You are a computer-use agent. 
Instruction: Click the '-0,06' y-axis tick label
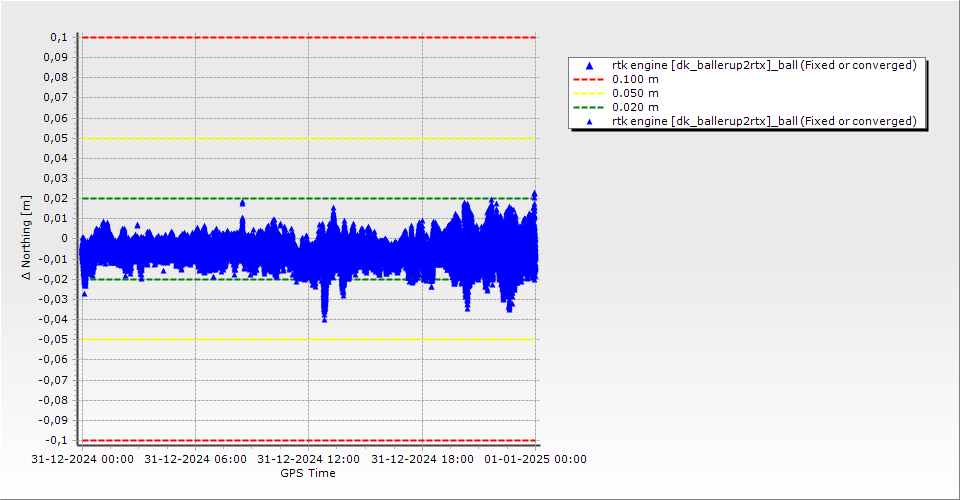coord(53,360)
